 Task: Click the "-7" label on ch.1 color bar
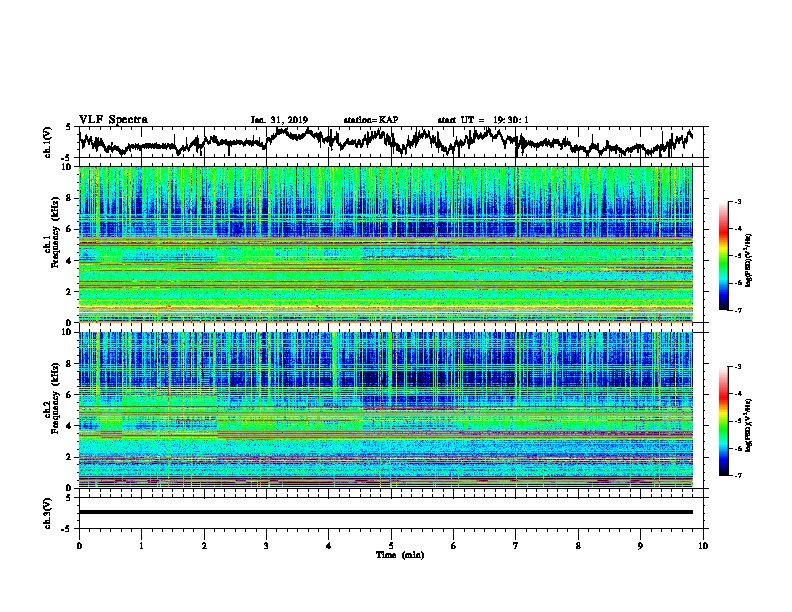click(737, 310)
